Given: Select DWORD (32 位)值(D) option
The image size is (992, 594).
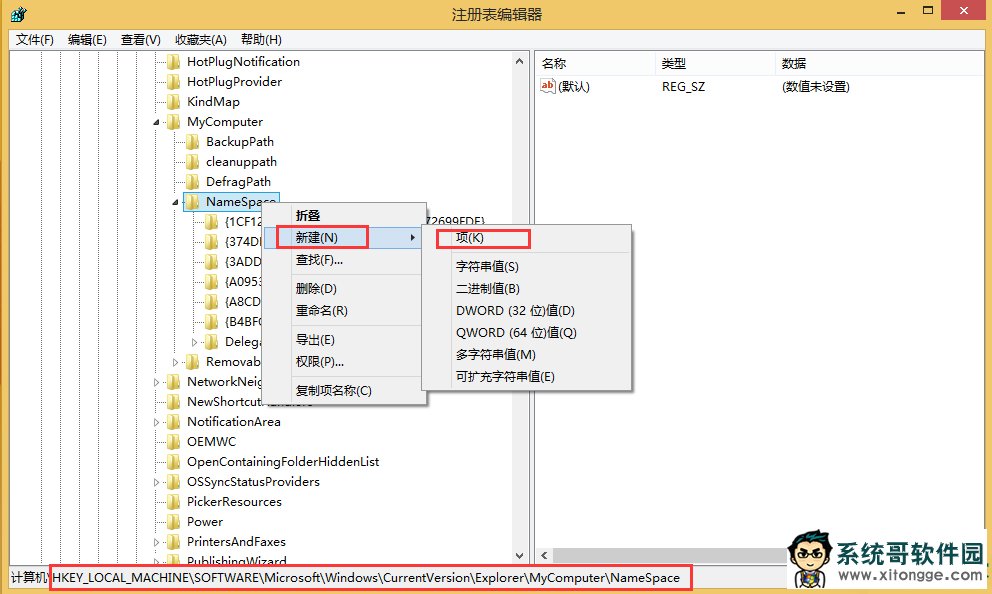Looking at the screenshot, I should [x=515, y=311].
